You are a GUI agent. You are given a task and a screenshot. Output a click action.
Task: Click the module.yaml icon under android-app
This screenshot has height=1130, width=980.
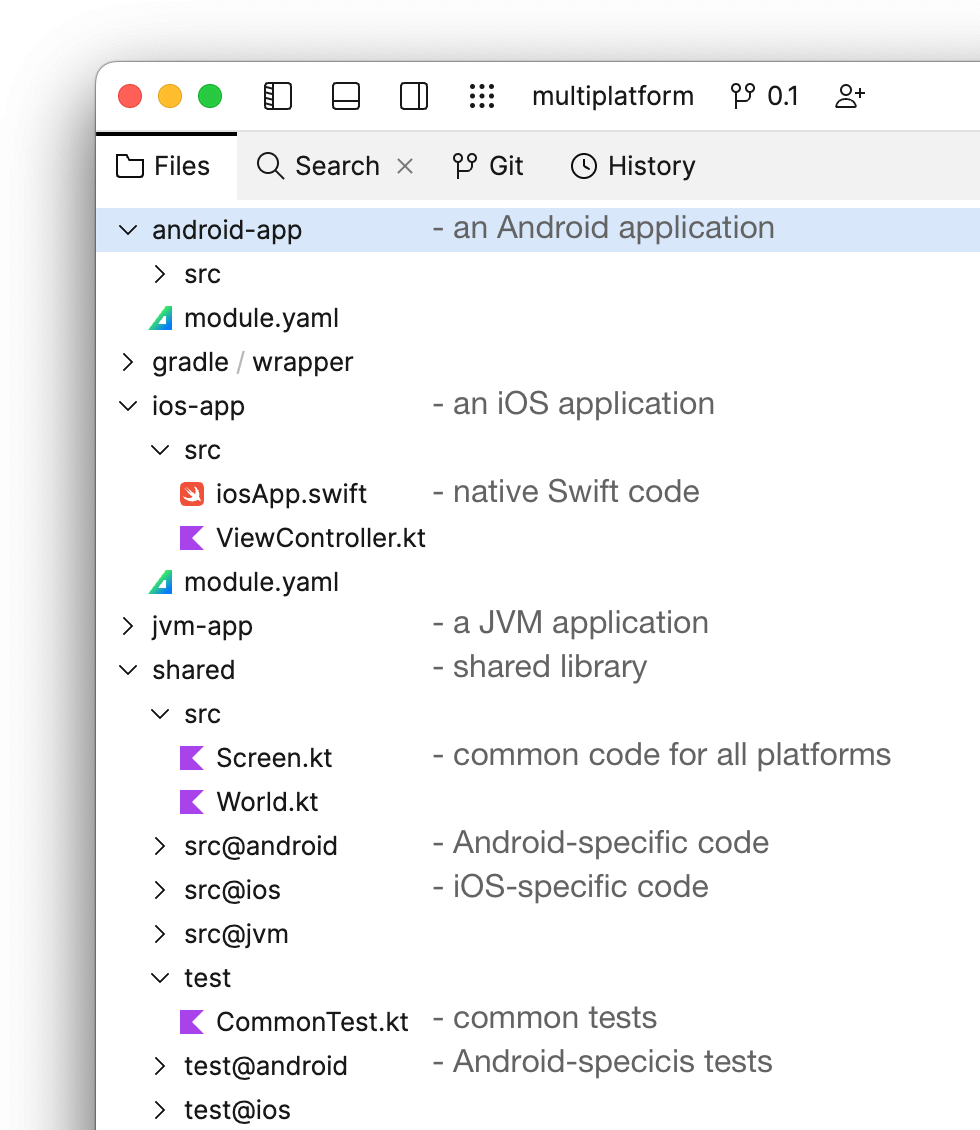(161, 318)
